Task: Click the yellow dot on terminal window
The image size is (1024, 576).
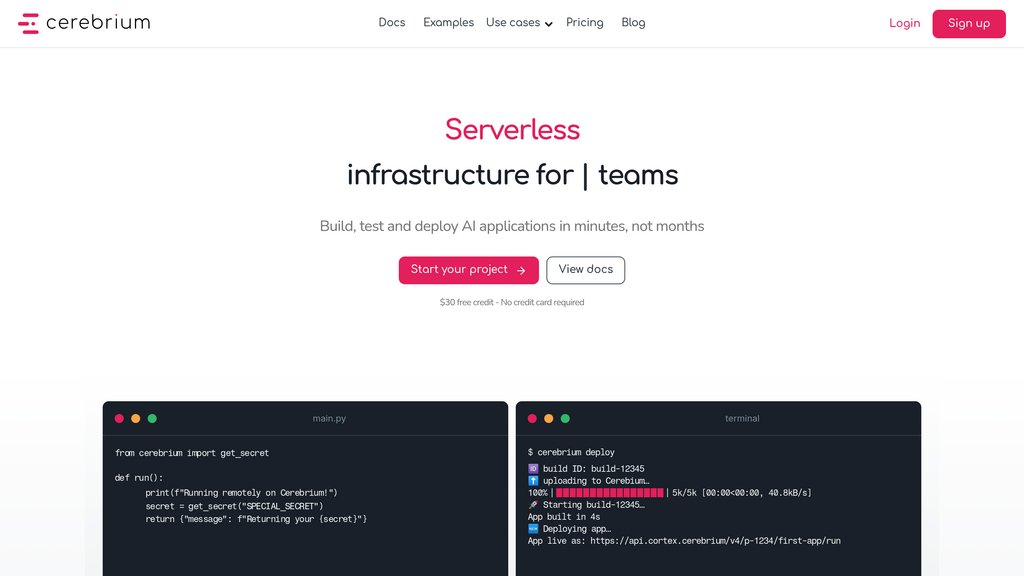Action: pyautogui.click(x=549, y=419)
